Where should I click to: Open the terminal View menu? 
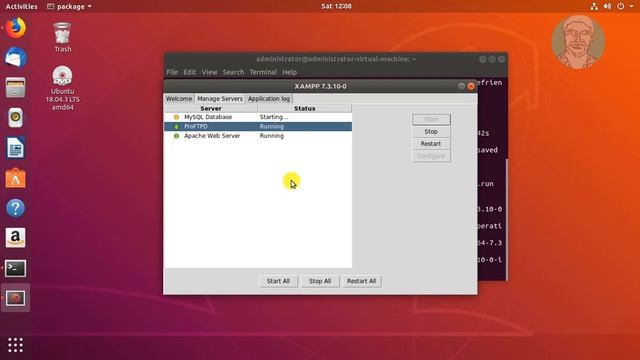coord(209,72)
